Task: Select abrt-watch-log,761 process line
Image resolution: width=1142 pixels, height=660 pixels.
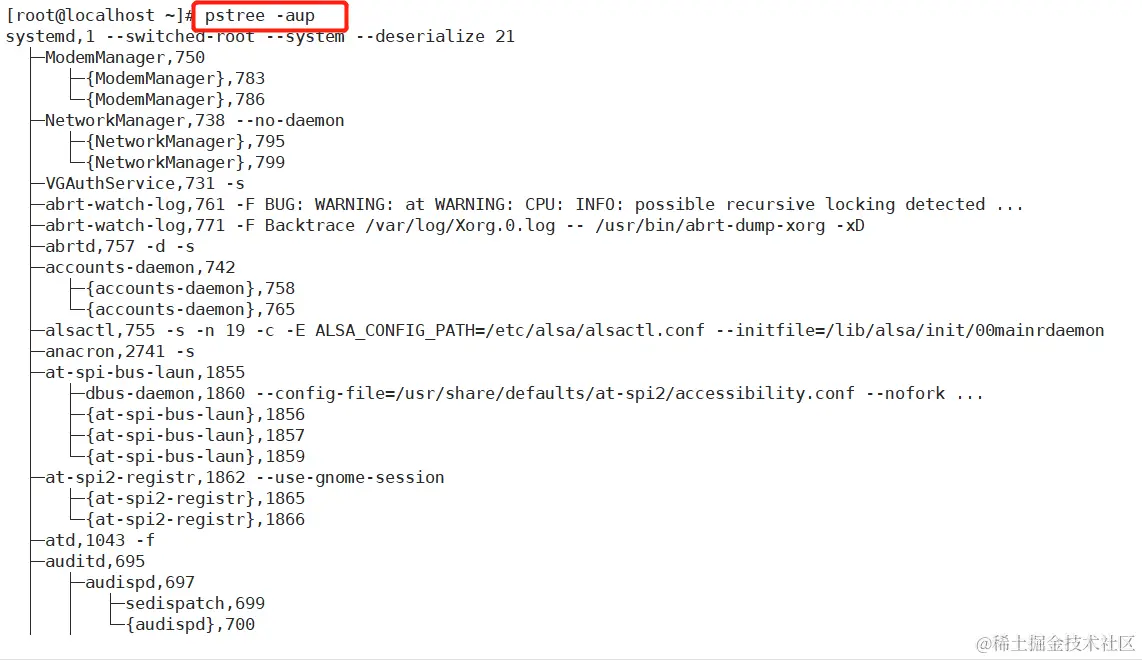Action: tap(534, 205)
